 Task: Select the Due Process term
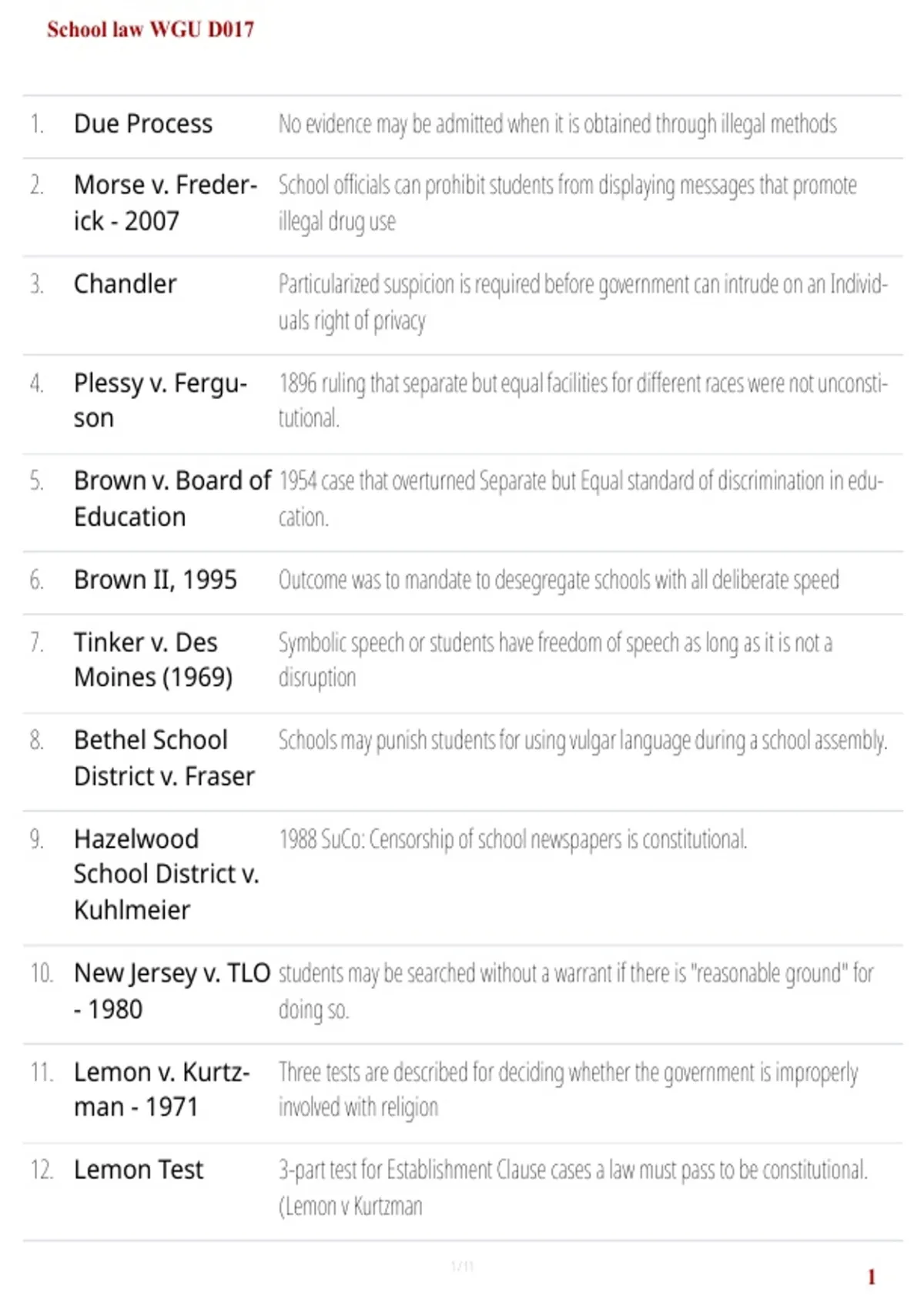pyautogui.click(x=143, y=124)
